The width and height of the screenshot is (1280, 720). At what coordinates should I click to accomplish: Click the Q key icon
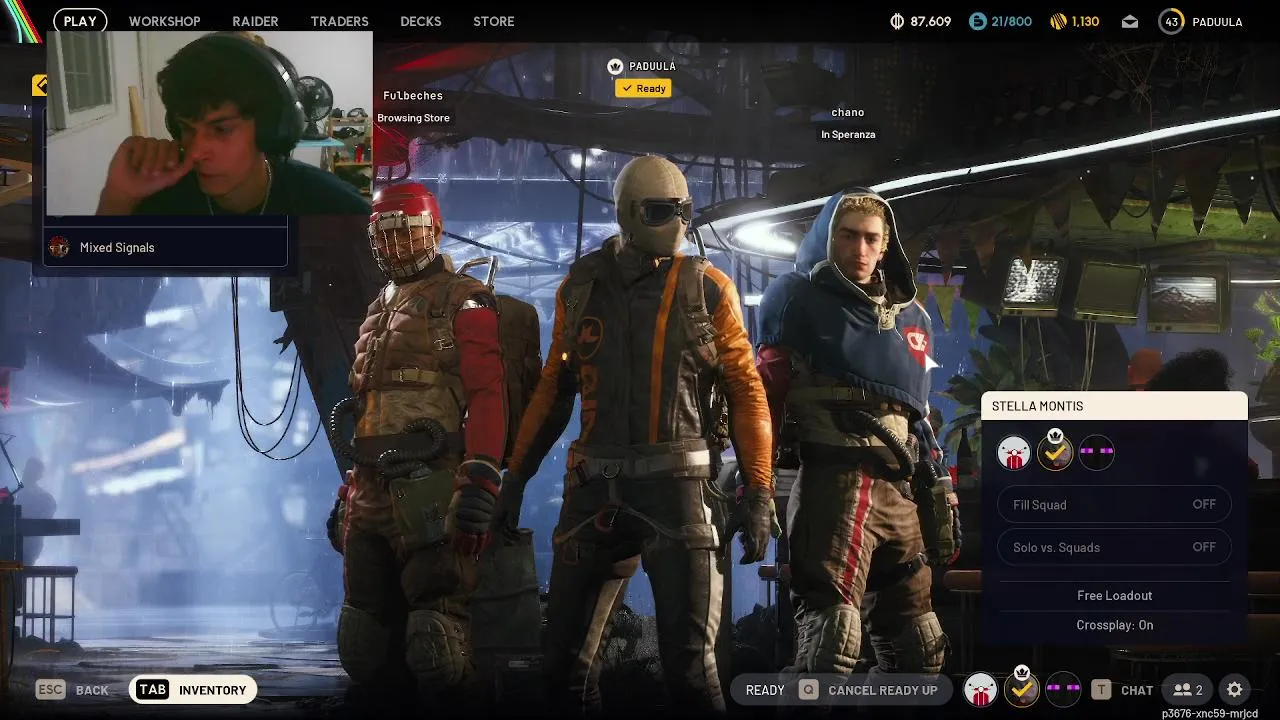click(808, 690)
